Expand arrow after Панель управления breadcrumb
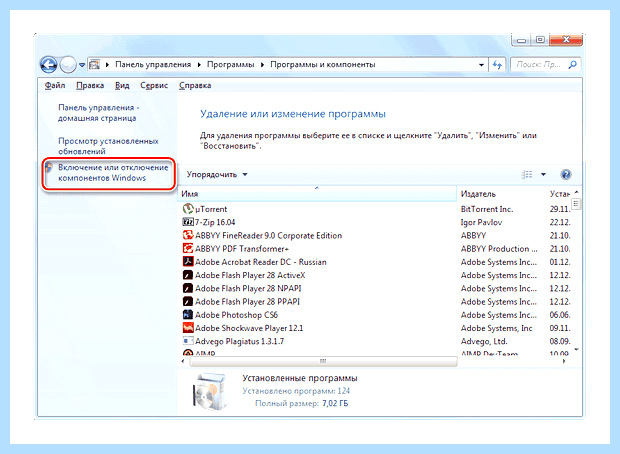This screenshot has height=454, width=620. [199, 65]
